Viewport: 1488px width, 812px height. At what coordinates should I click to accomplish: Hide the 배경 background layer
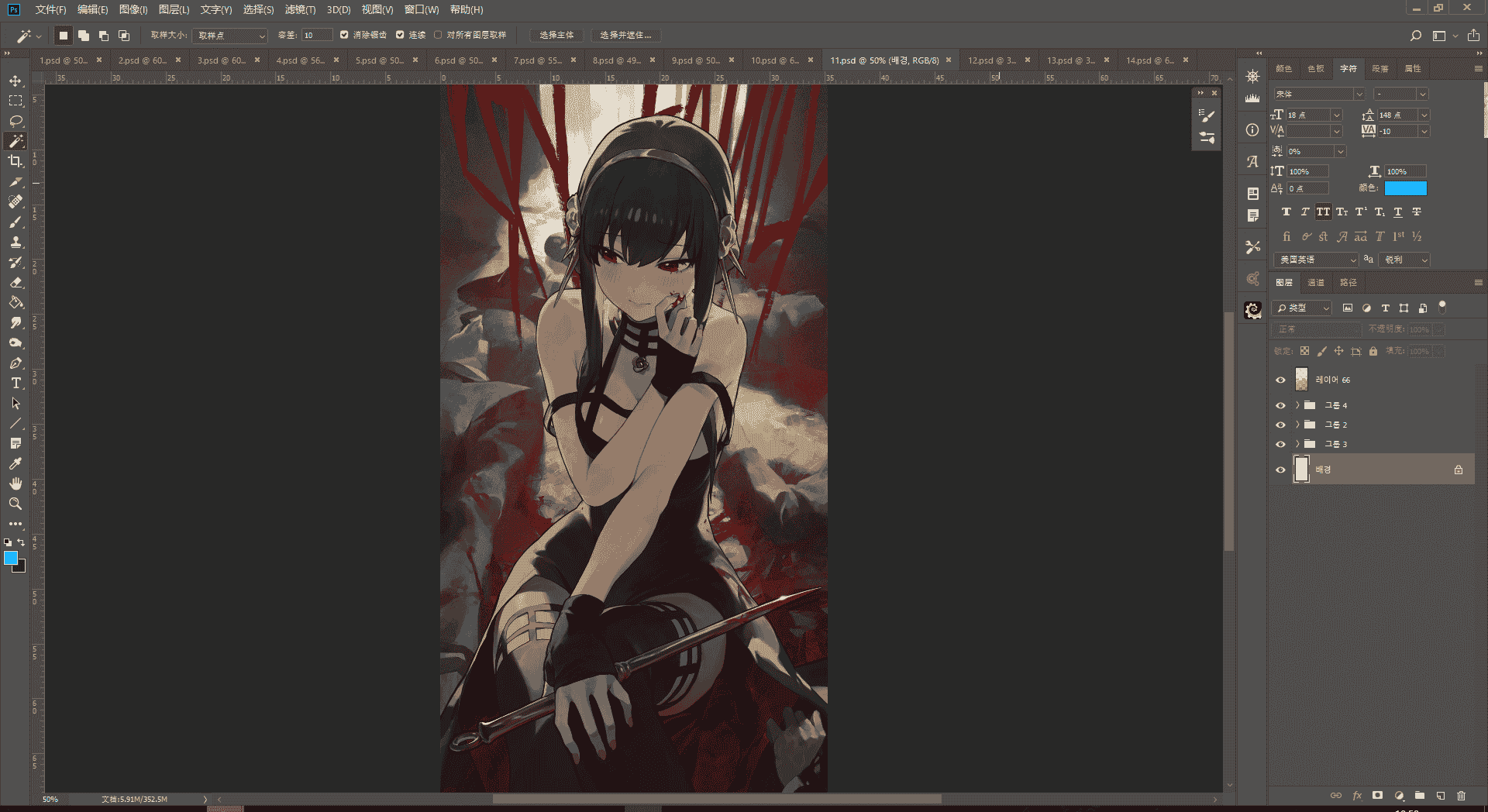(x=1280, y=470)
